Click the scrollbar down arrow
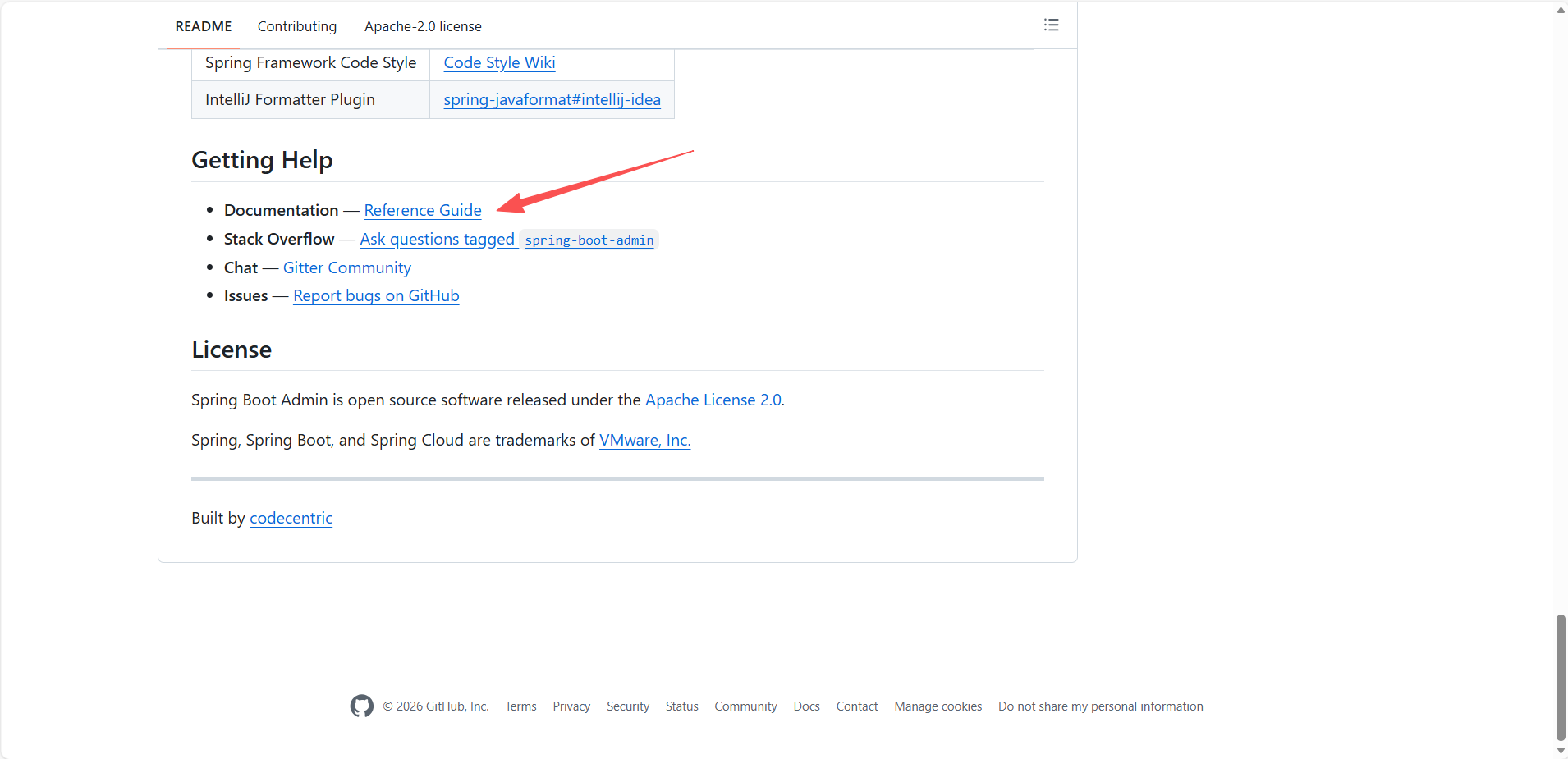1568x759 pixels. tap(1561, 751)
